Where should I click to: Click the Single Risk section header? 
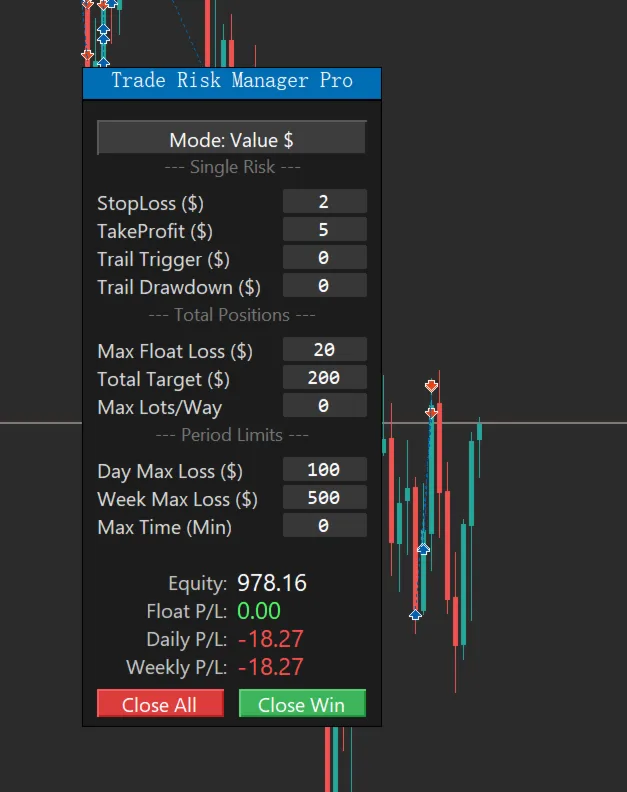pyautogui.click(x=232, y=167)
